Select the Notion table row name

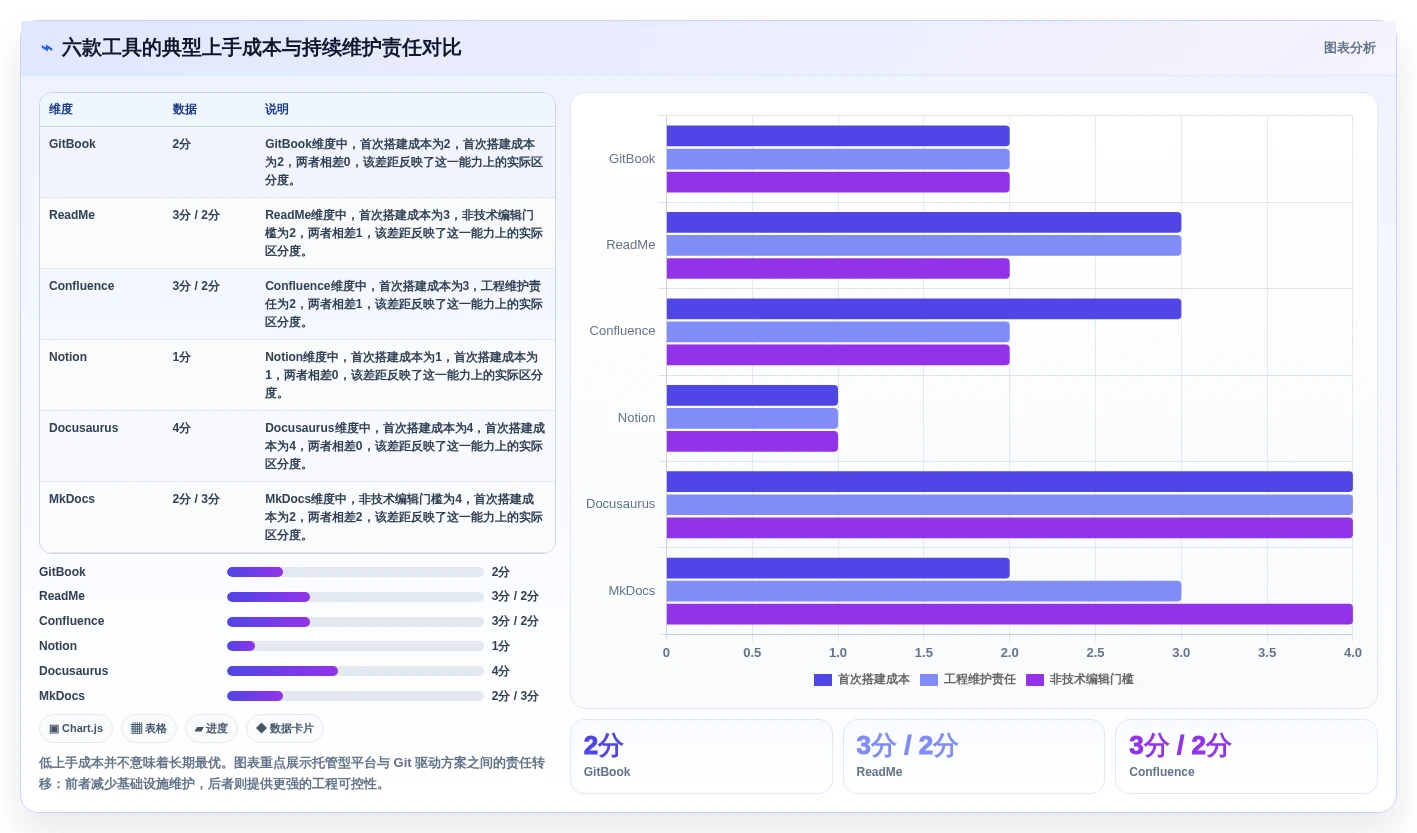point(68,357)
